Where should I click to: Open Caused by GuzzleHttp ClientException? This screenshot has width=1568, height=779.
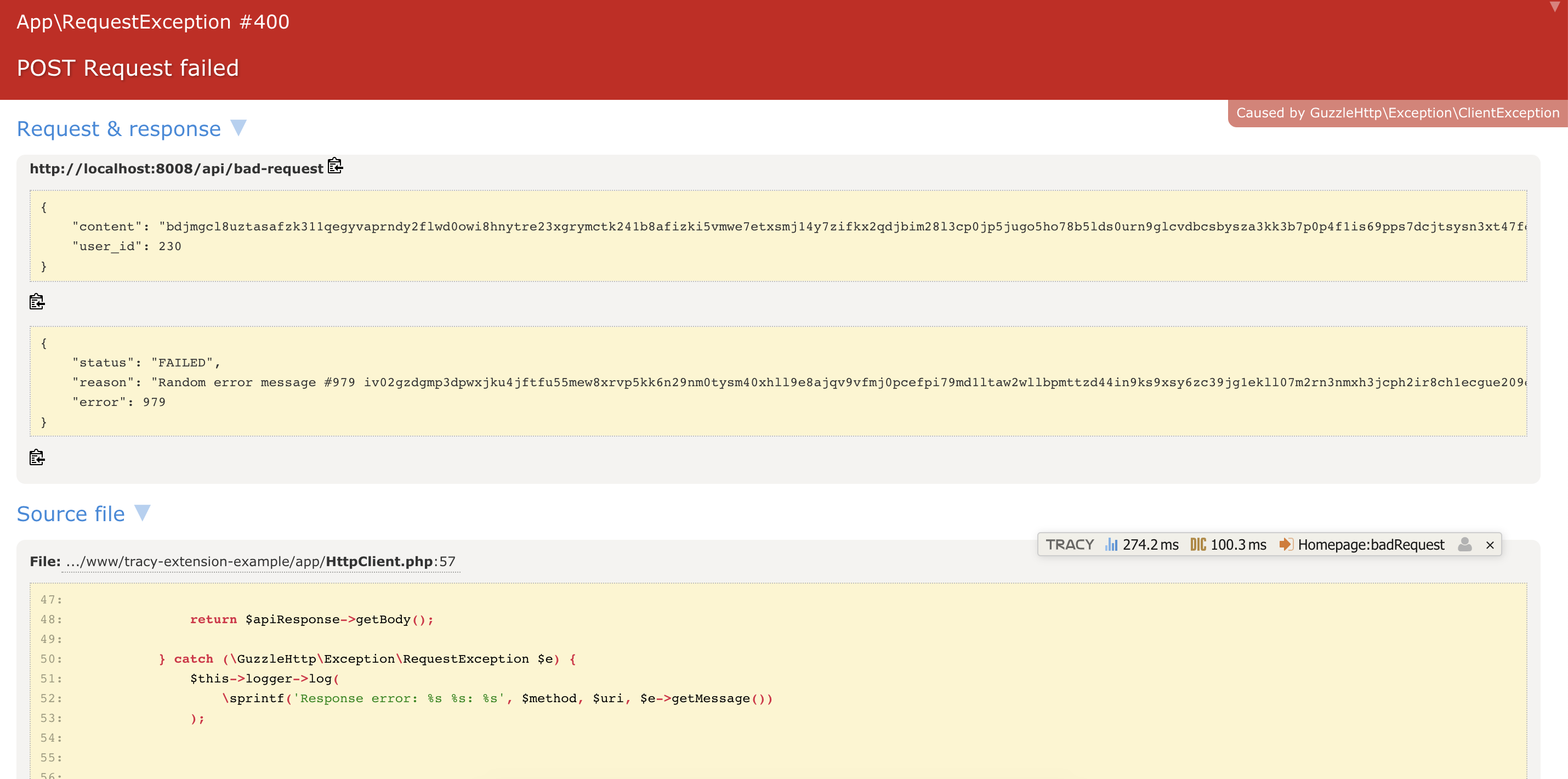pos(1397,114)
